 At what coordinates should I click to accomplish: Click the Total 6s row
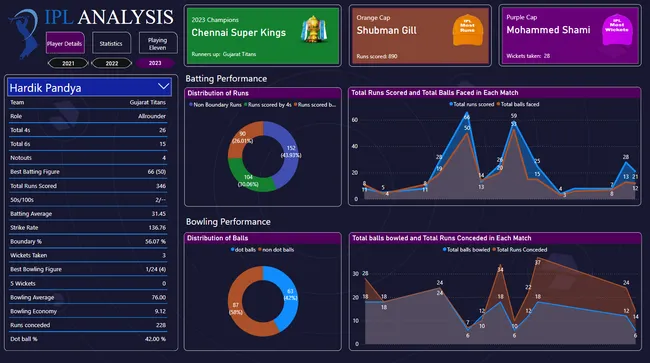pyautogui.click(x=88, y=144)
